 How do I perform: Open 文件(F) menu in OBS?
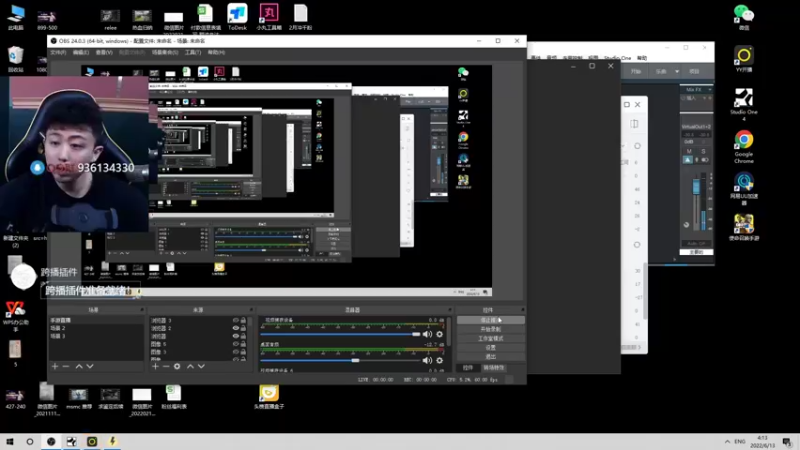[x=58, y=53]
